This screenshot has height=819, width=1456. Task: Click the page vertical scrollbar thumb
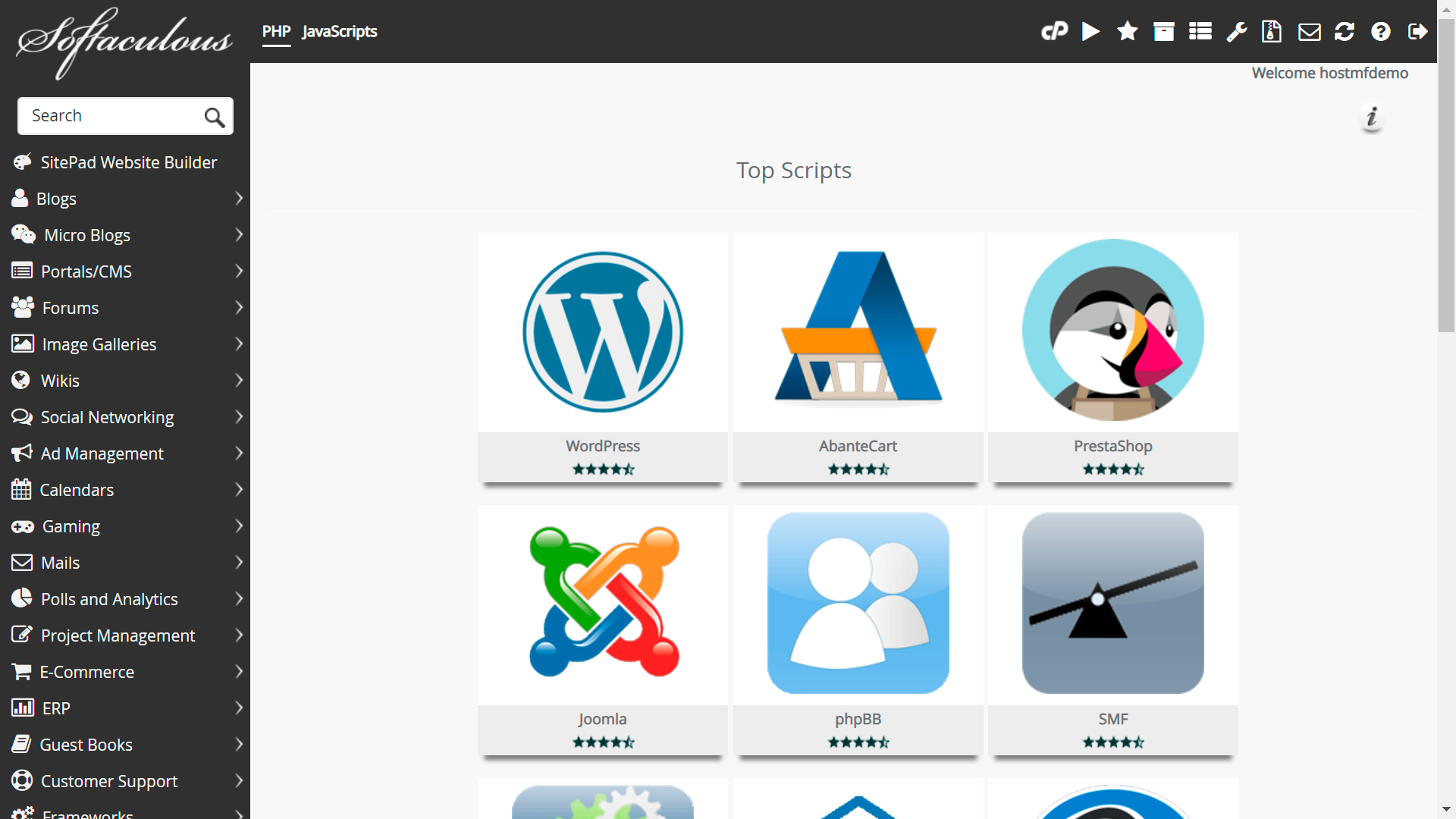point(1446,174)
